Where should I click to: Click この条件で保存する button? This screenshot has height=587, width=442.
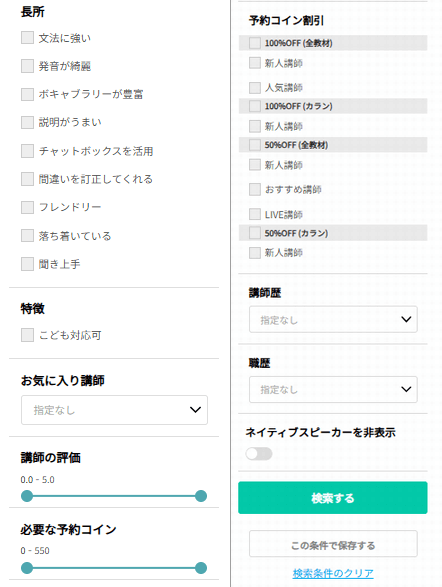point(333,544)
